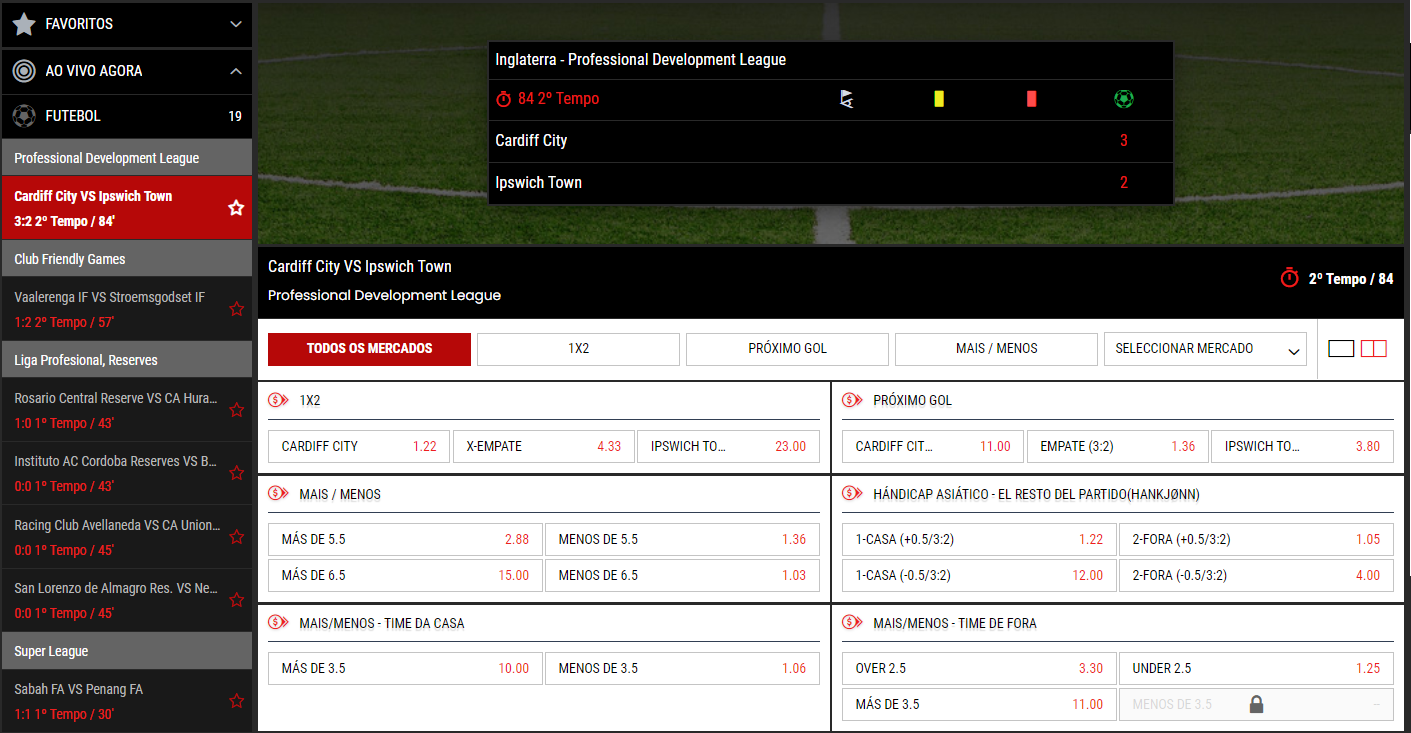Viewport: 1411px width, 733px height.
Task: Select the Mais / Menos market tab
Action: [x=996, y=349]
